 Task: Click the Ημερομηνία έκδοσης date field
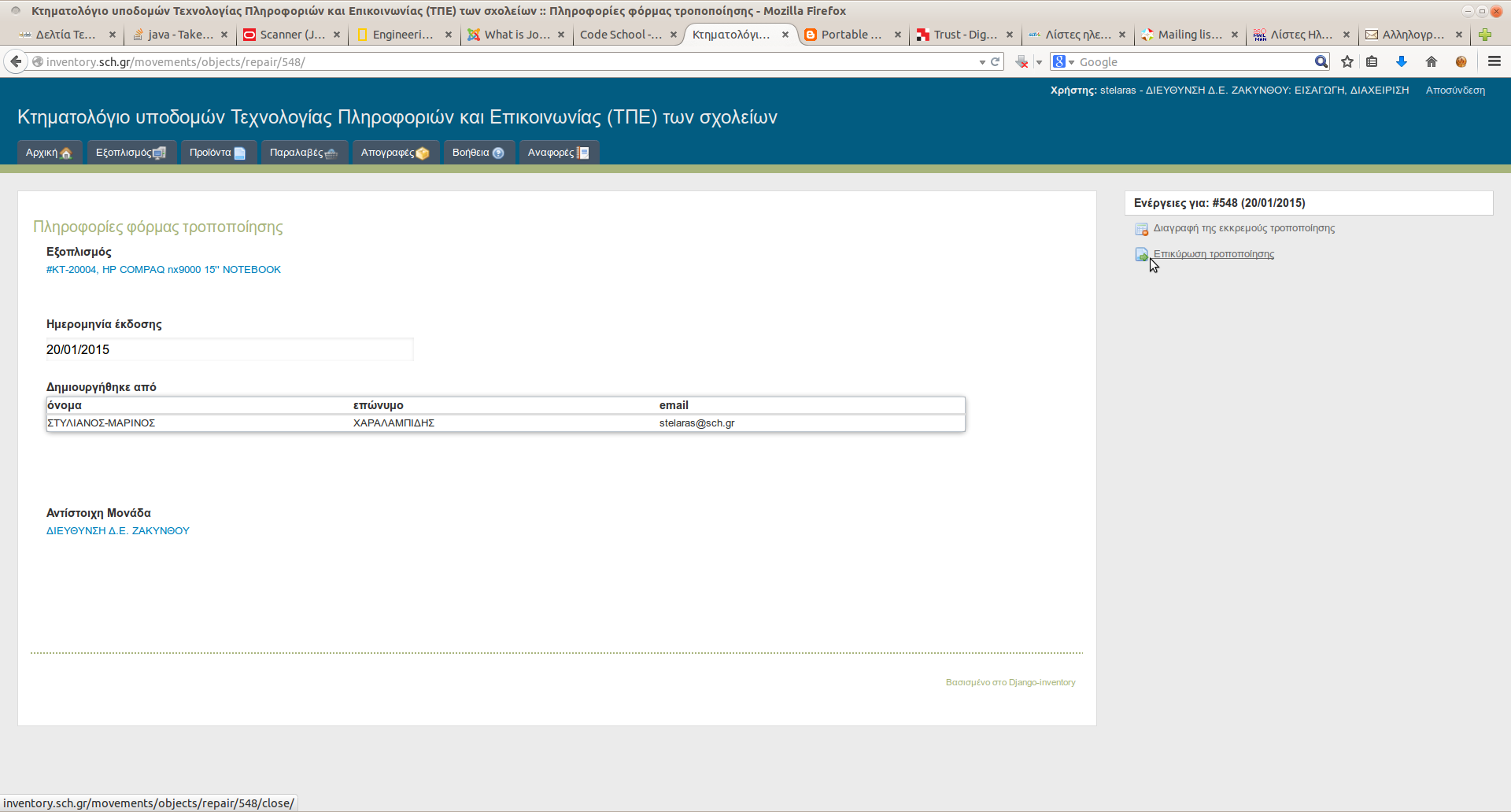pos(229,349)
